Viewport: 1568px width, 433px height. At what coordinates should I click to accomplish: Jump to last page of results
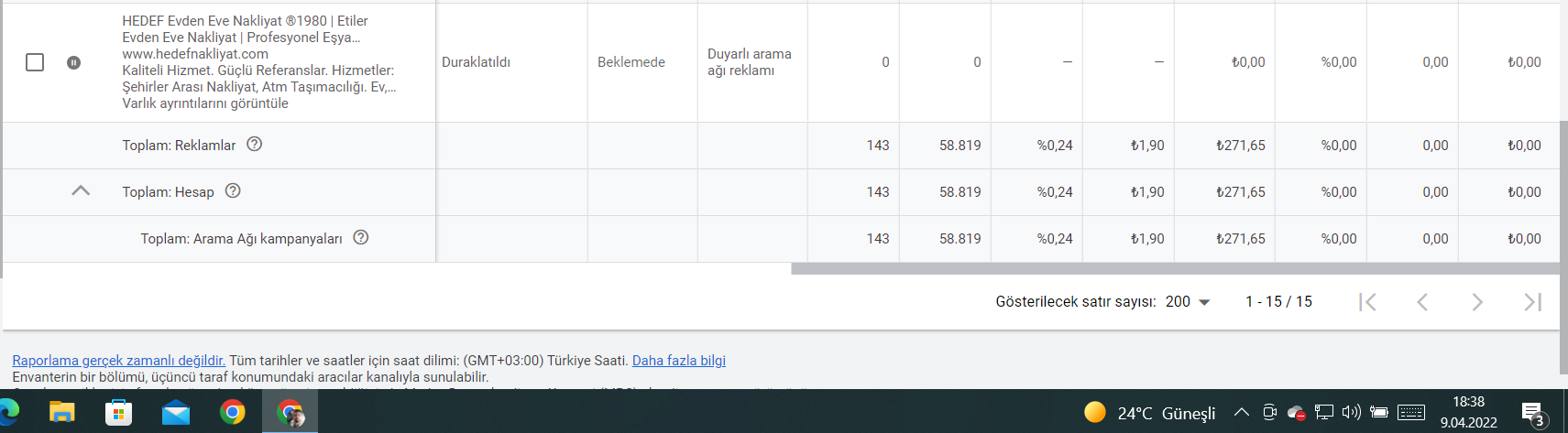[x=1532, y=301]
